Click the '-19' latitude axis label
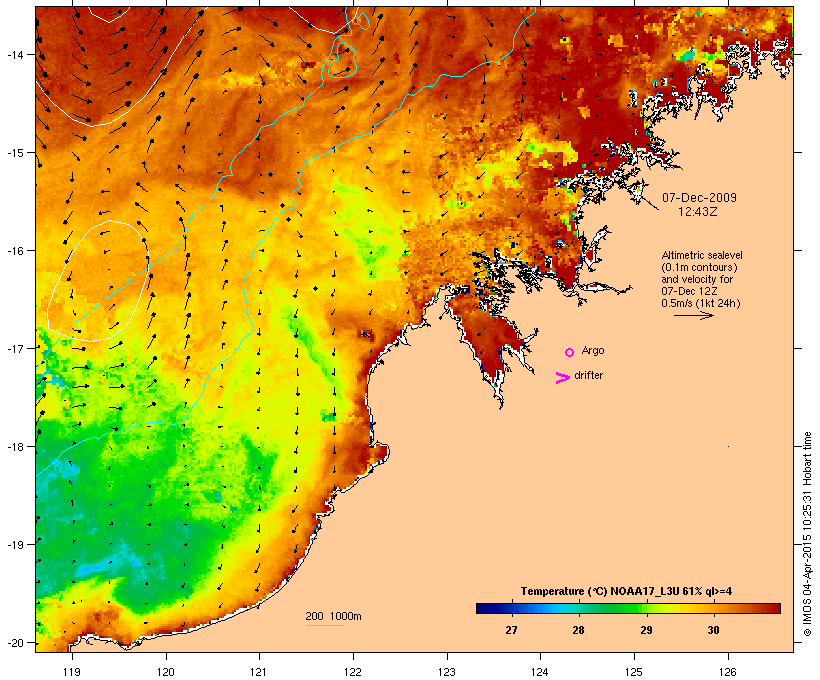Viewport: 820px width, 680px height. 14,545
